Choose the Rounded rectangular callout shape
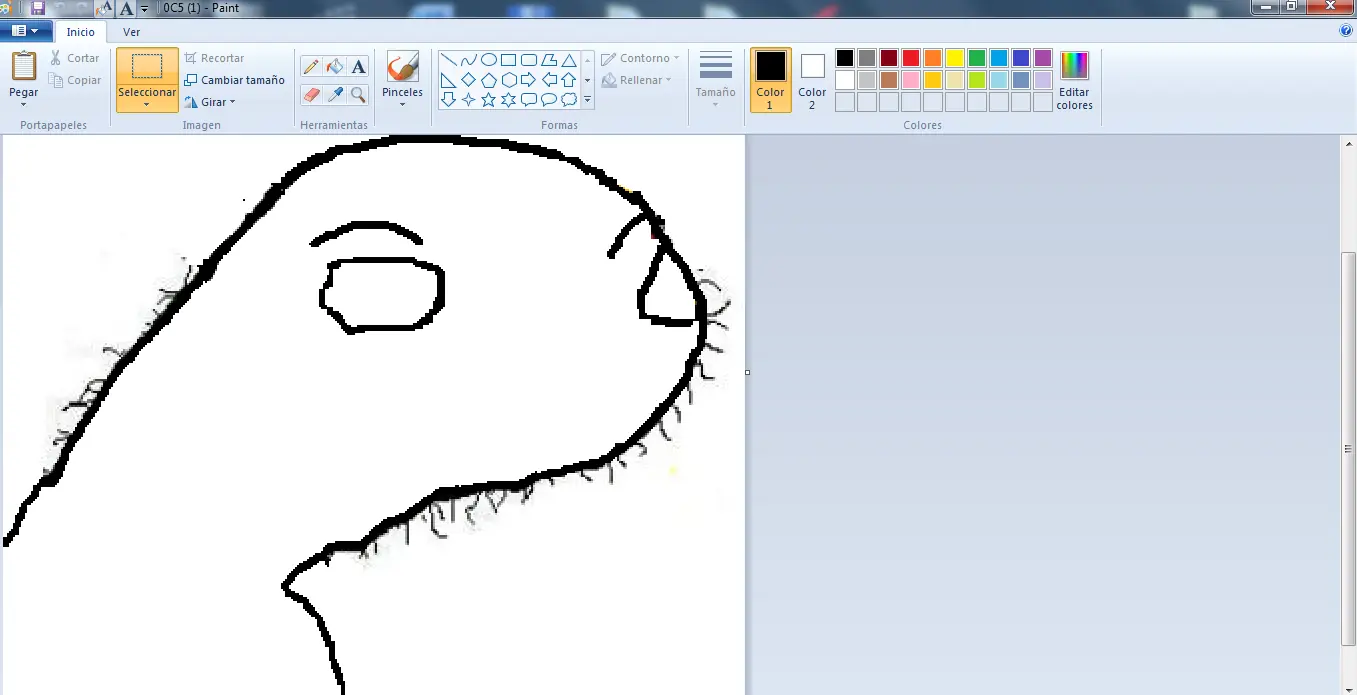 click(x=528, y=99)
